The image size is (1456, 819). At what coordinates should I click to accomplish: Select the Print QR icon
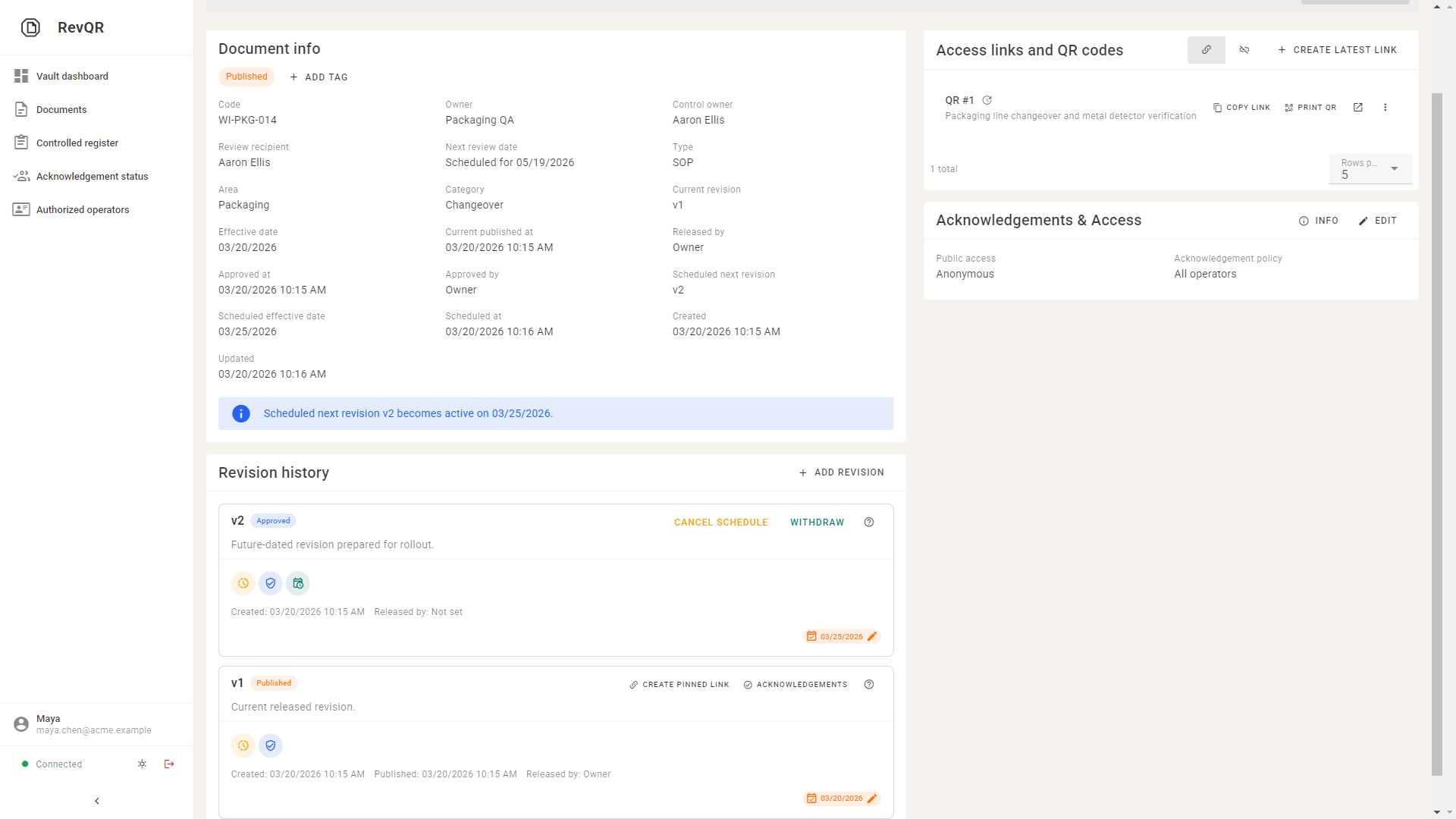[x=1310, y=107]
